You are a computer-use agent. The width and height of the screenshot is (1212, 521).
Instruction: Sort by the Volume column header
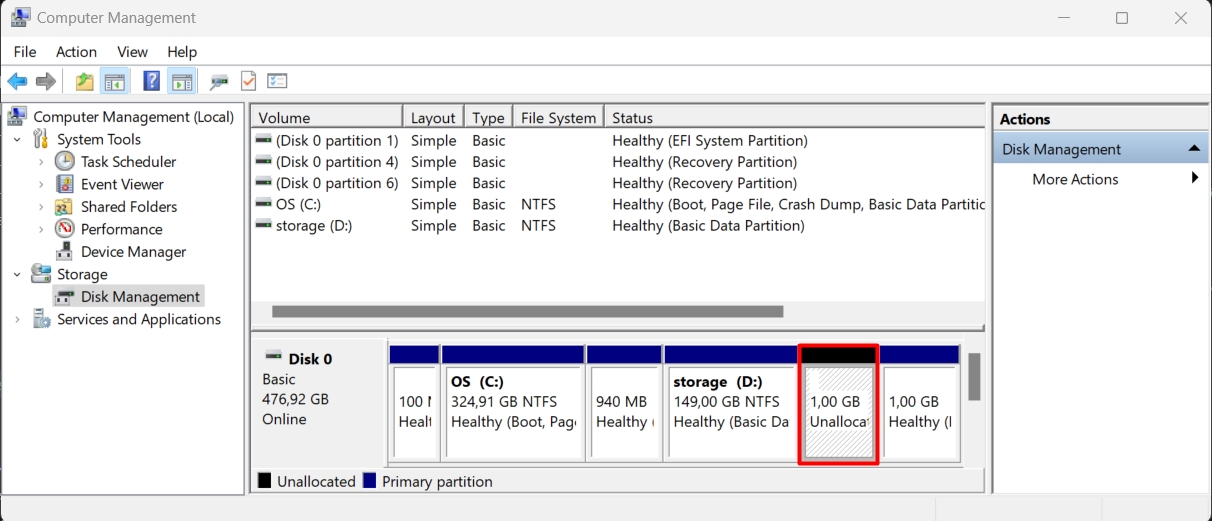327,117
